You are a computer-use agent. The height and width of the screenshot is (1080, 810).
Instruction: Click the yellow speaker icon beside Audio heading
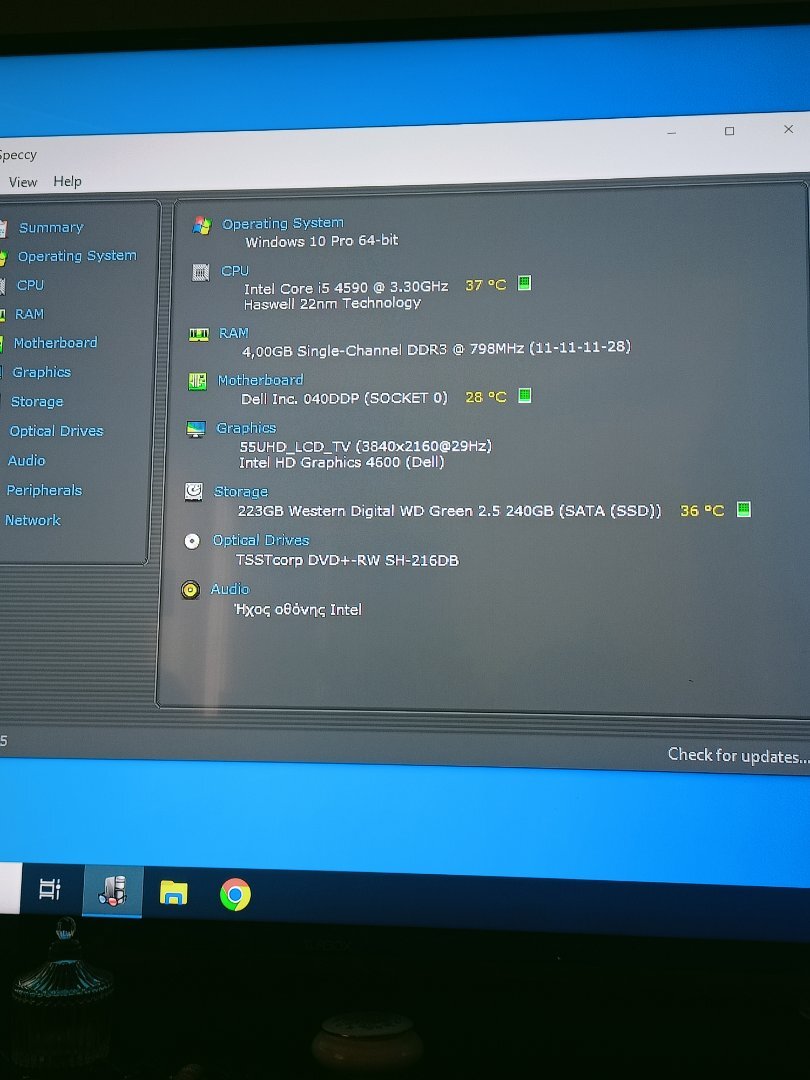(190, 590)
